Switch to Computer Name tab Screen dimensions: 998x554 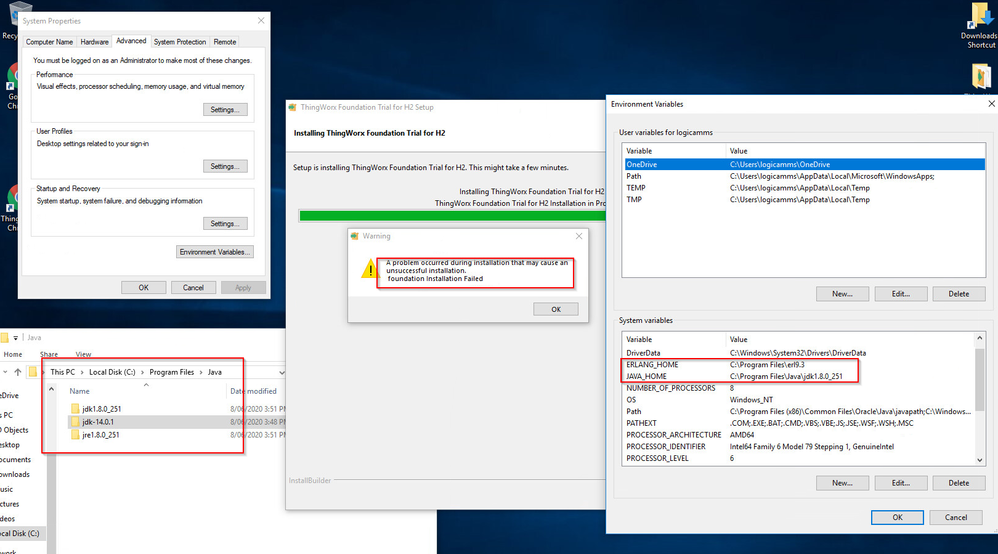pos(49,42)
